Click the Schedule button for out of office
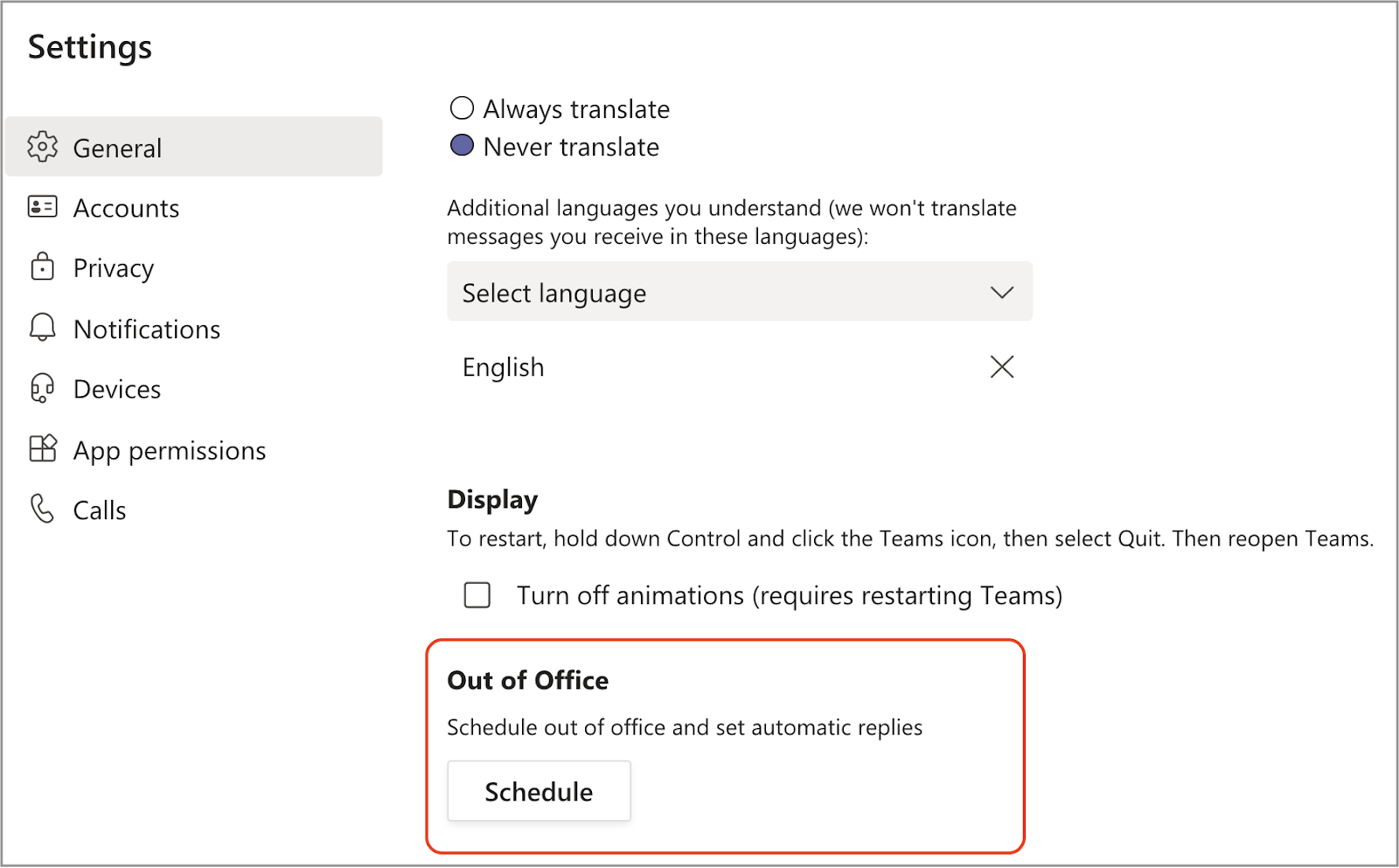This screenshot has height=868, width=1399. pyautogui.click(x=539, y=790)
